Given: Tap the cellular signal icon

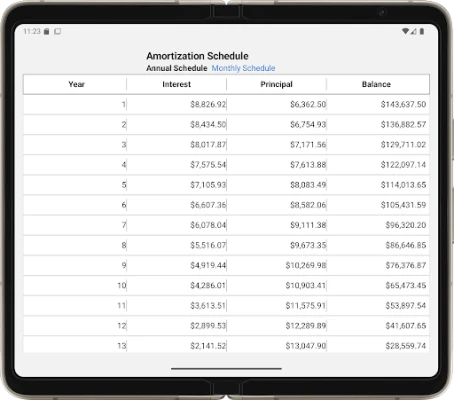Looking at the screenshot, I should click(413, 31).
